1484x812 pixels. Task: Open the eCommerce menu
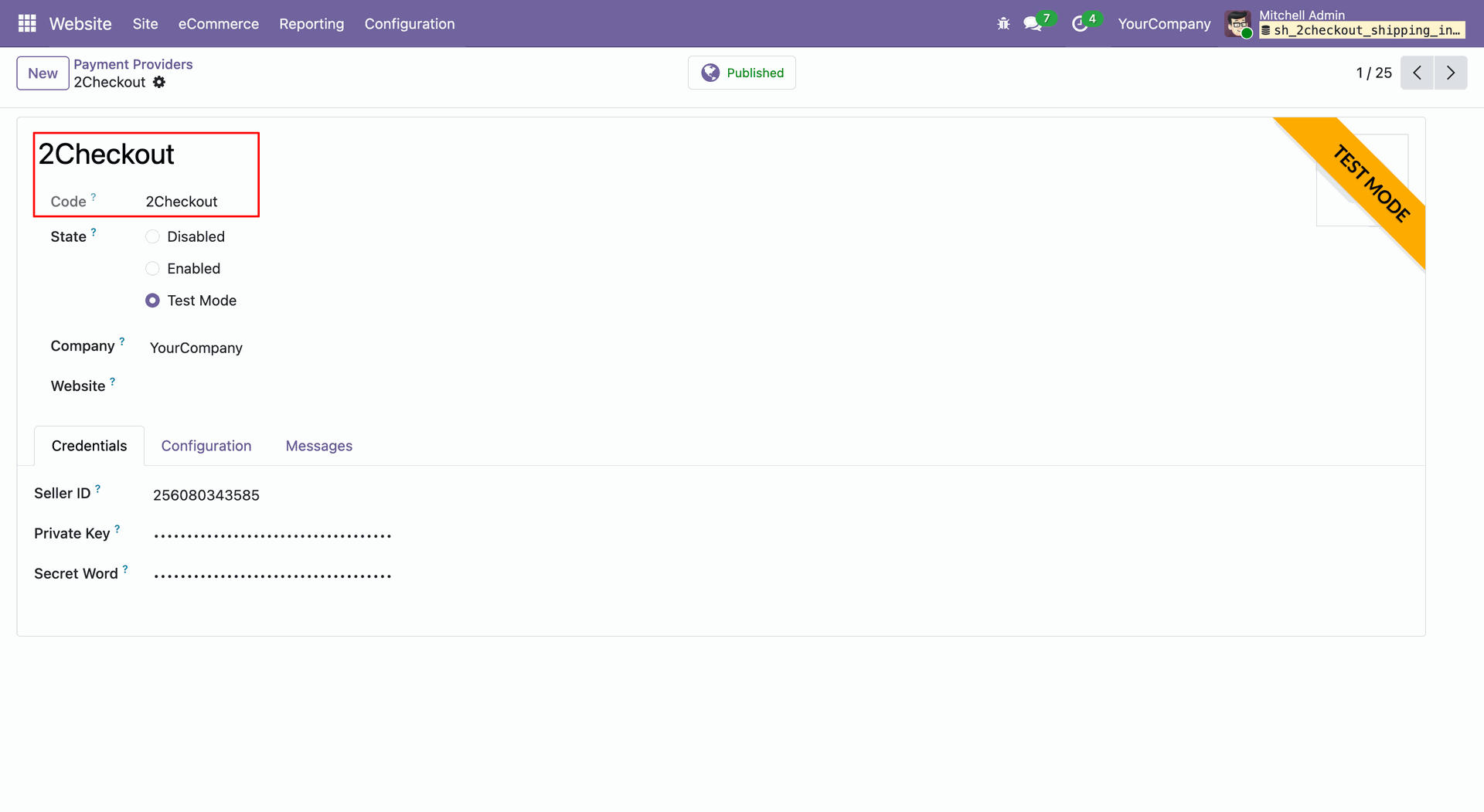[219, 24]
